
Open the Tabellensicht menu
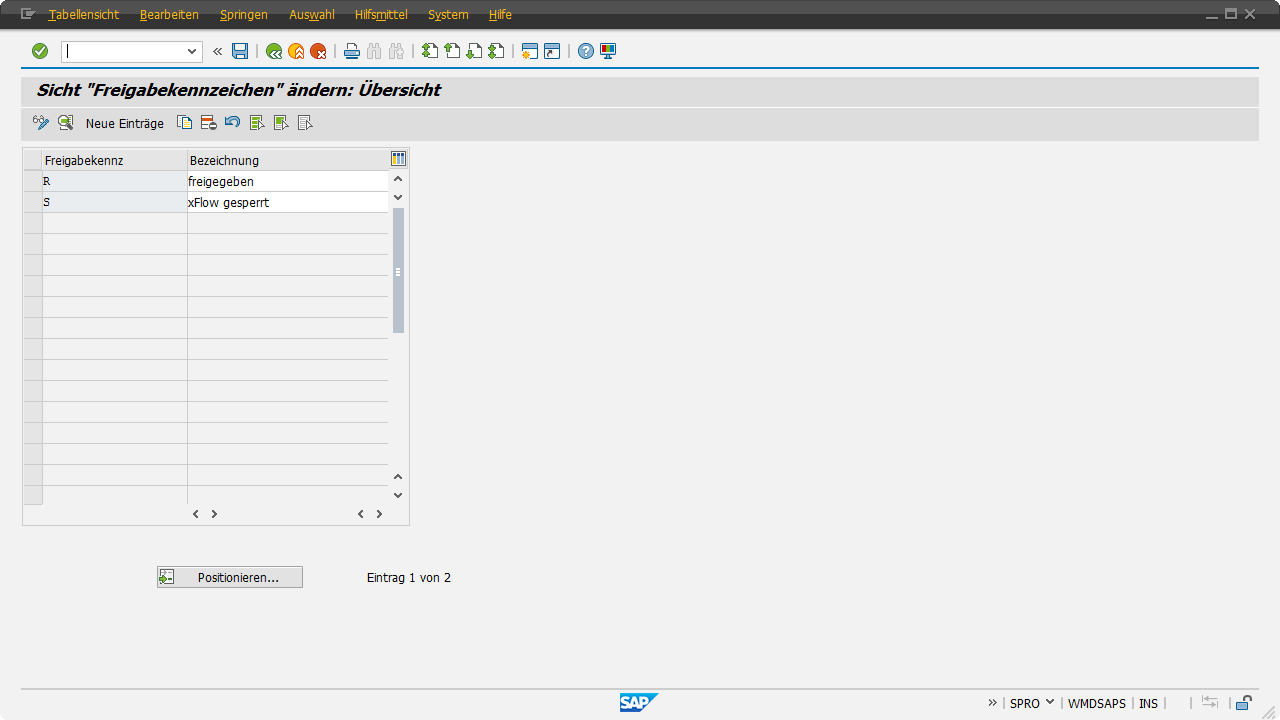83,15
